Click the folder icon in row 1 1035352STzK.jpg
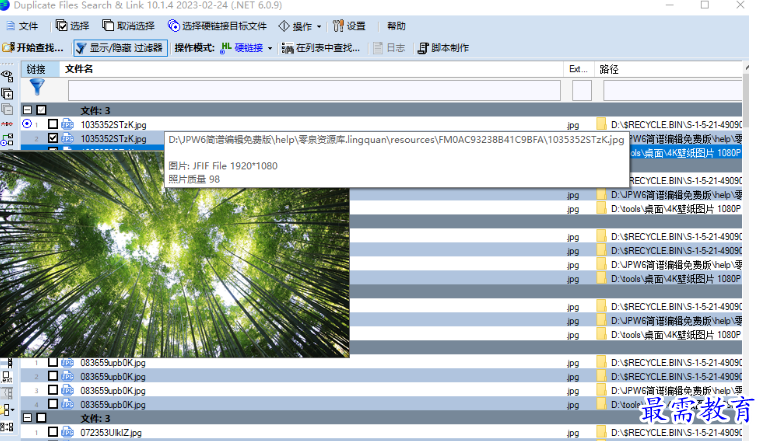Viewport: 763px width, 441px height. pos(601,124)
